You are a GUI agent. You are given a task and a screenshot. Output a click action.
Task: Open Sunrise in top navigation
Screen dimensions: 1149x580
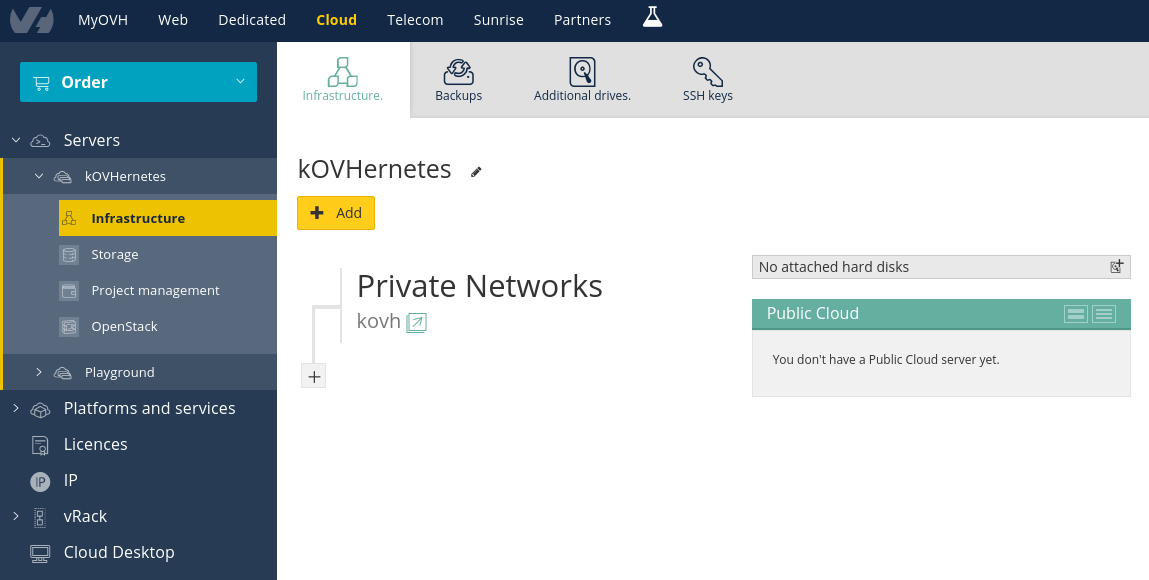(498, 20)
